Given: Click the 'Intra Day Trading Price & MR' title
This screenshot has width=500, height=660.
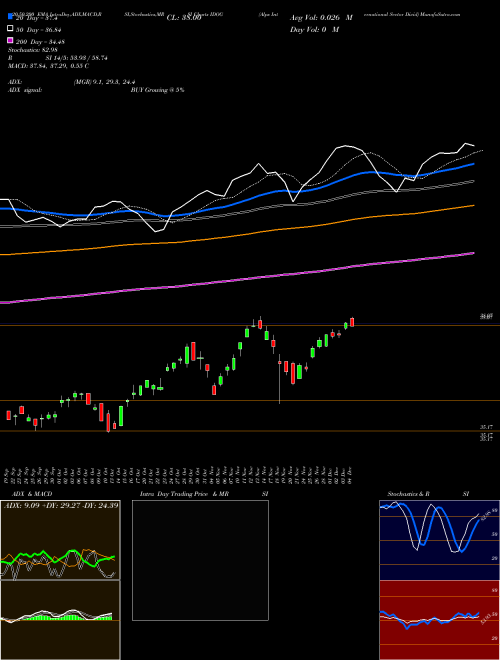Looking at the screenshot, I should [x=184, y=494].
